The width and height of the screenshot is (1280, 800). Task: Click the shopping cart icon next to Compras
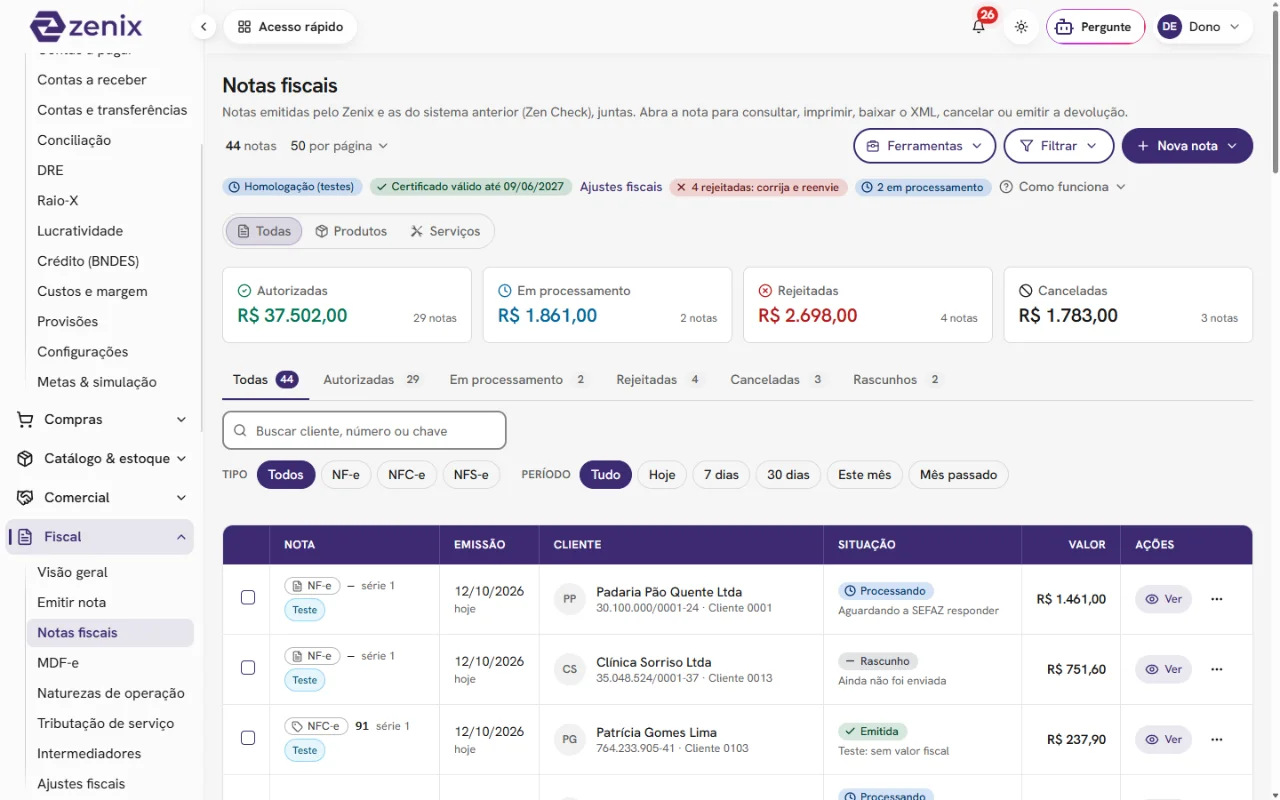25,420
